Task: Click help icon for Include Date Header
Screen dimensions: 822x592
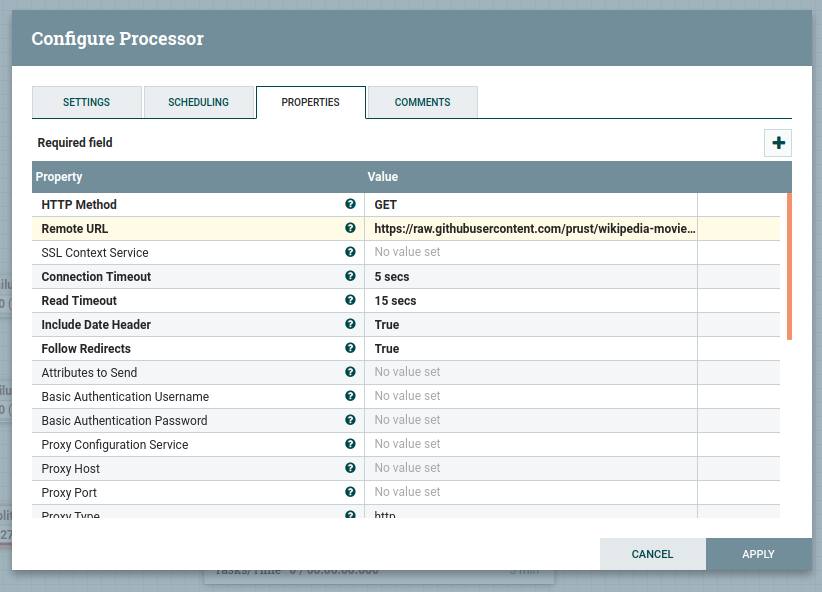Action: (350, 324)
